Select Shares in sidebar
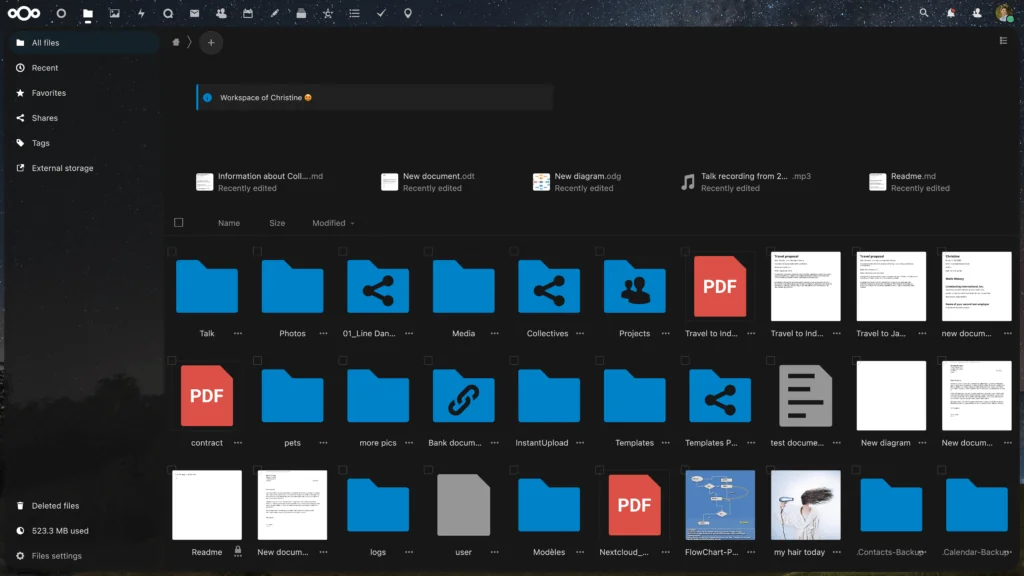1024x576 pixels. pyautogui.click(x=84, y=118)
